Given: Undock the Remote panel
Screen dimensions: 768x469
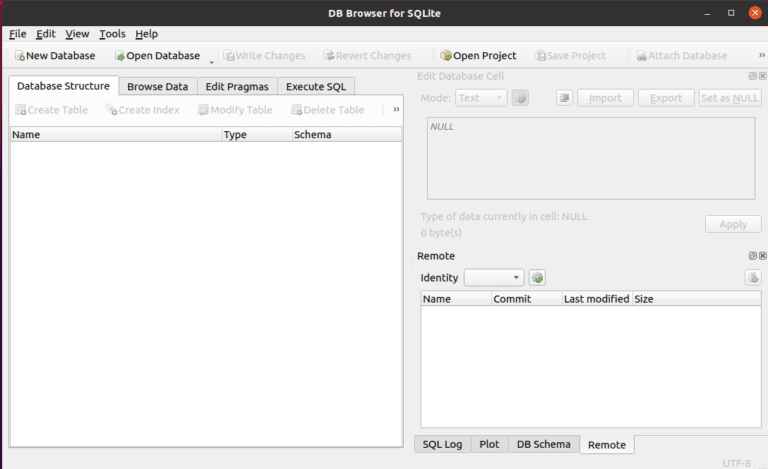Looking at the screenshot, I should (x=753, y=256).
